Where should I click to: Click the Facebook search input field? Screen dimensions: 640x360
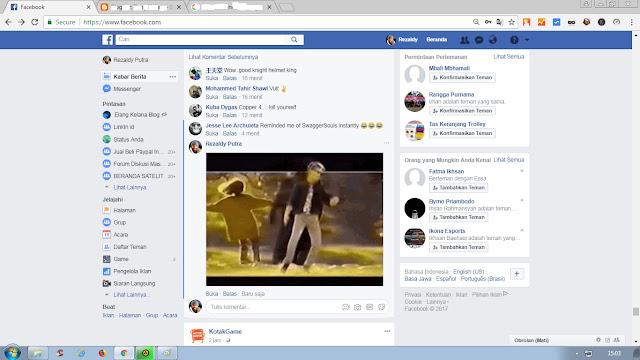(202, 40)
